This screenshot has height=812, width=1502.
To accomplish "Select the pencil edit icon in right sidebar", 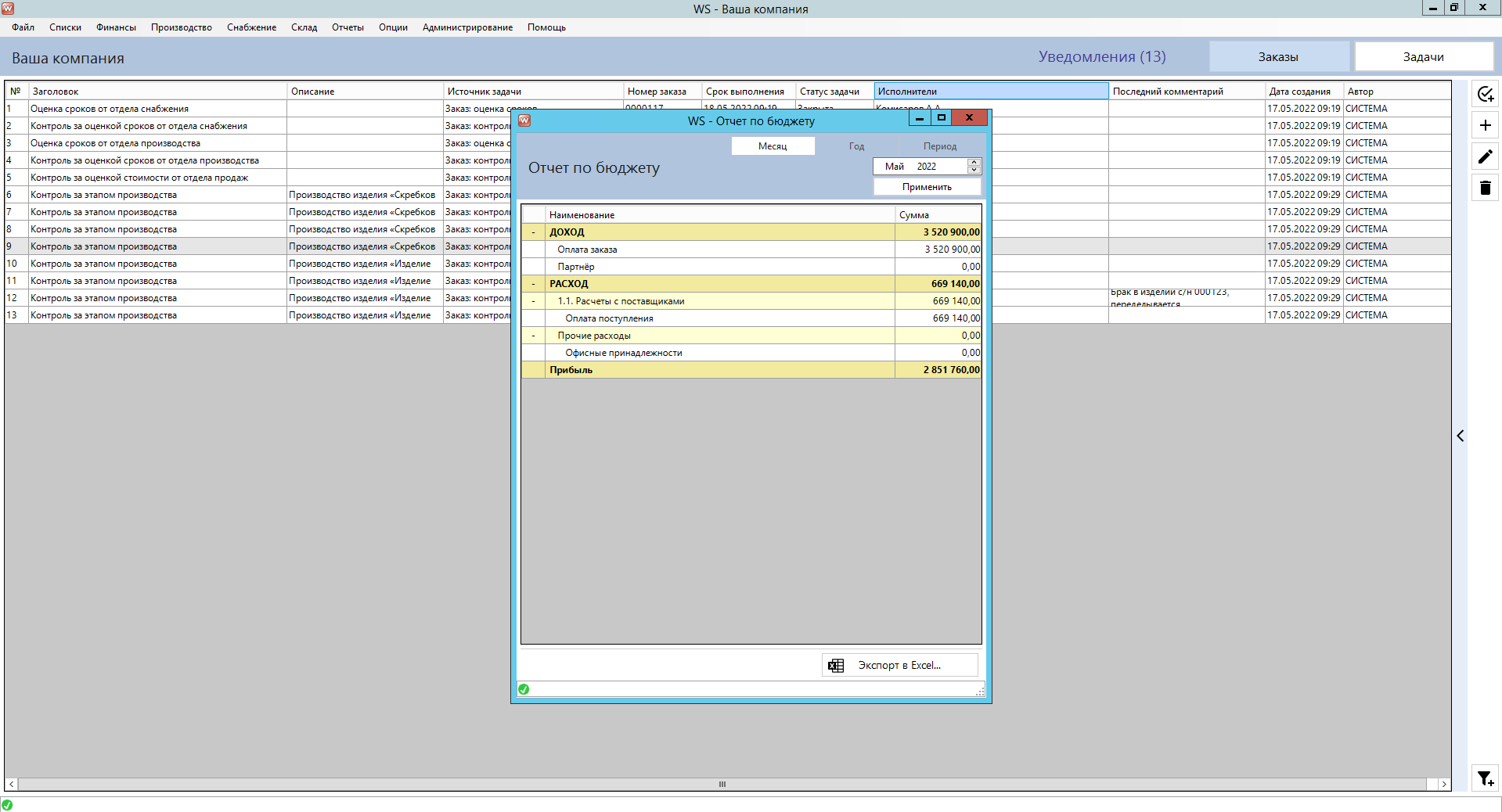I will pos(1485,156).
